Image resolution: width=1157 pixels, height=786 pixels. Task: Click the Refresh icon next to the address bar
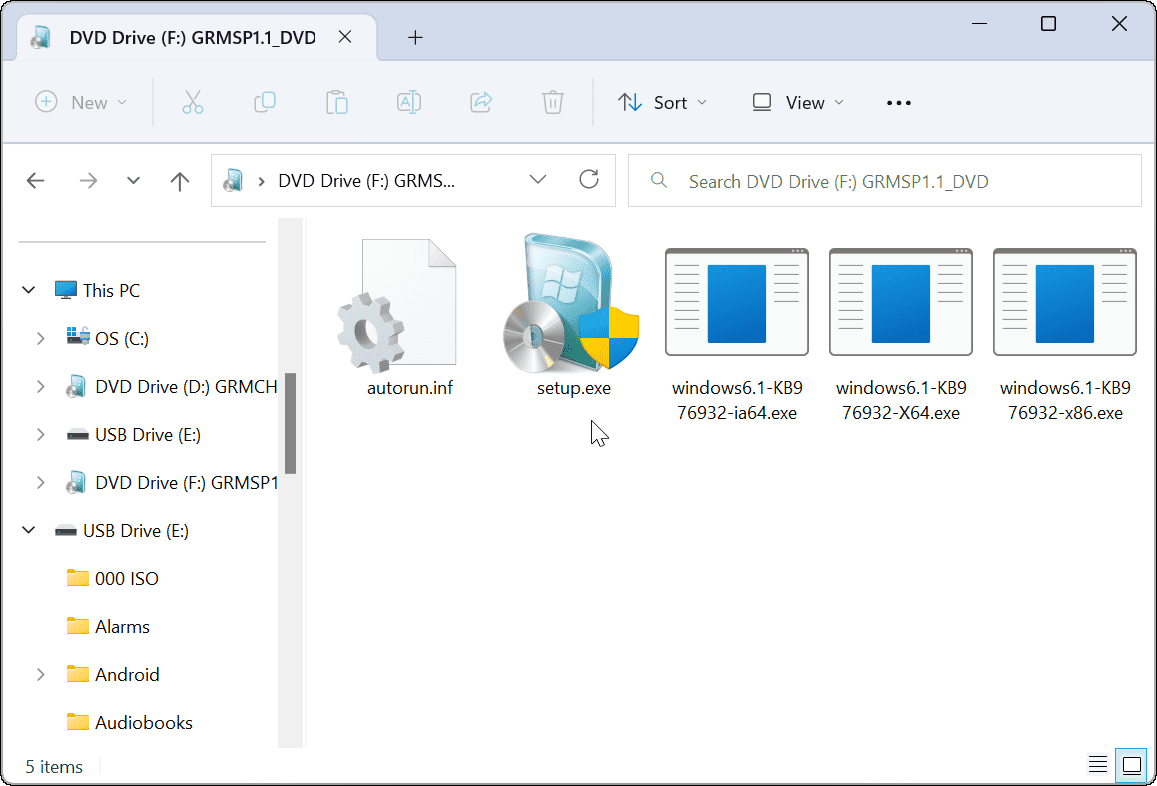point(589,180)
